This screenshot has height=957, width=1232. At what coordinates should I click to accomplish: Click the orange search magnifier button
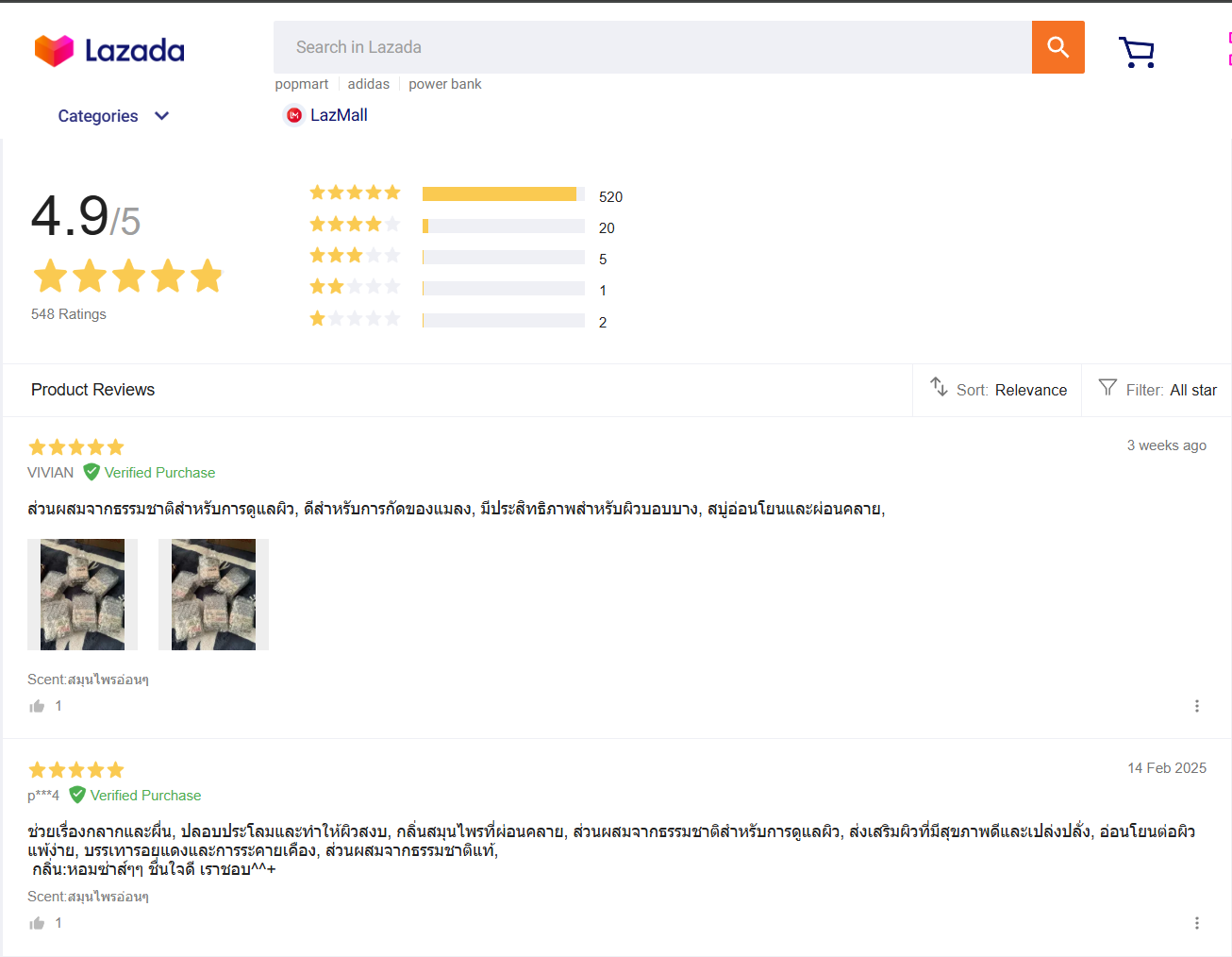[1057, 47]
